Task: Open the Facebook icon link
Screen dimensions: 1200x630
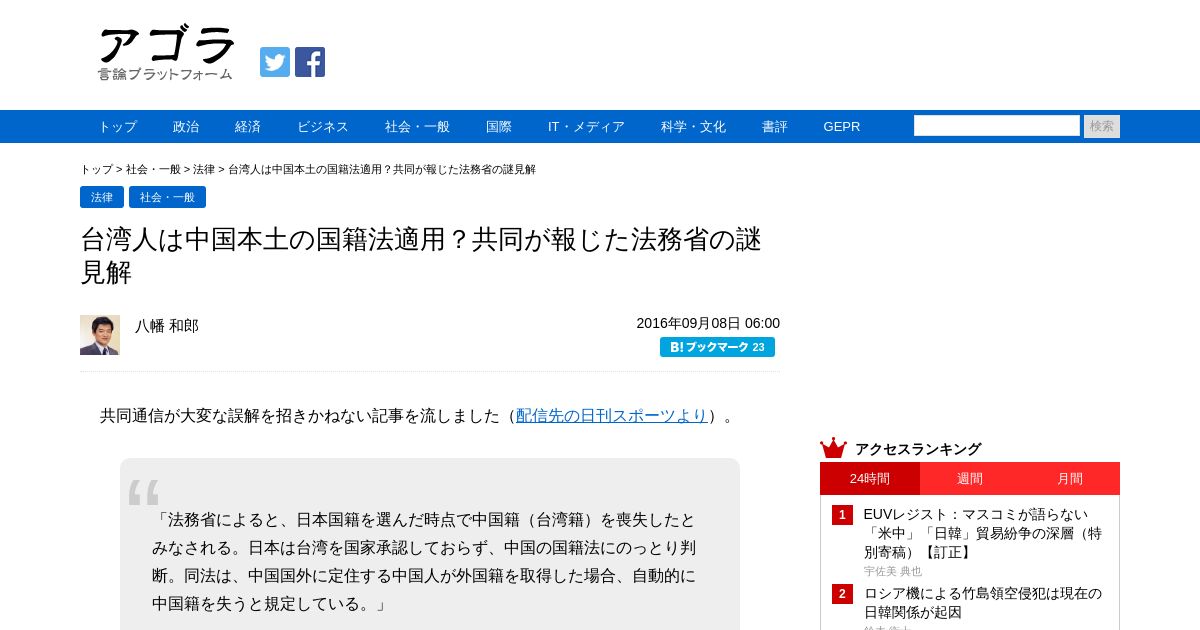Action: click(310, 62)
